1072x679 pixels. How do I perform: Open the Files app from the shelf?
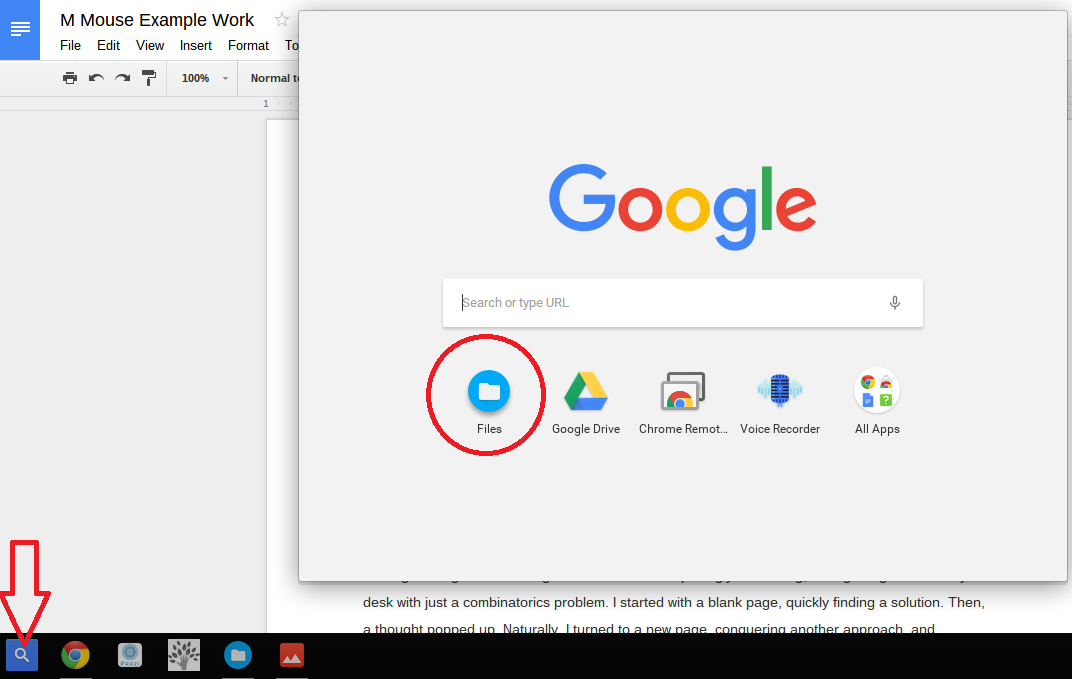point(238,655)
